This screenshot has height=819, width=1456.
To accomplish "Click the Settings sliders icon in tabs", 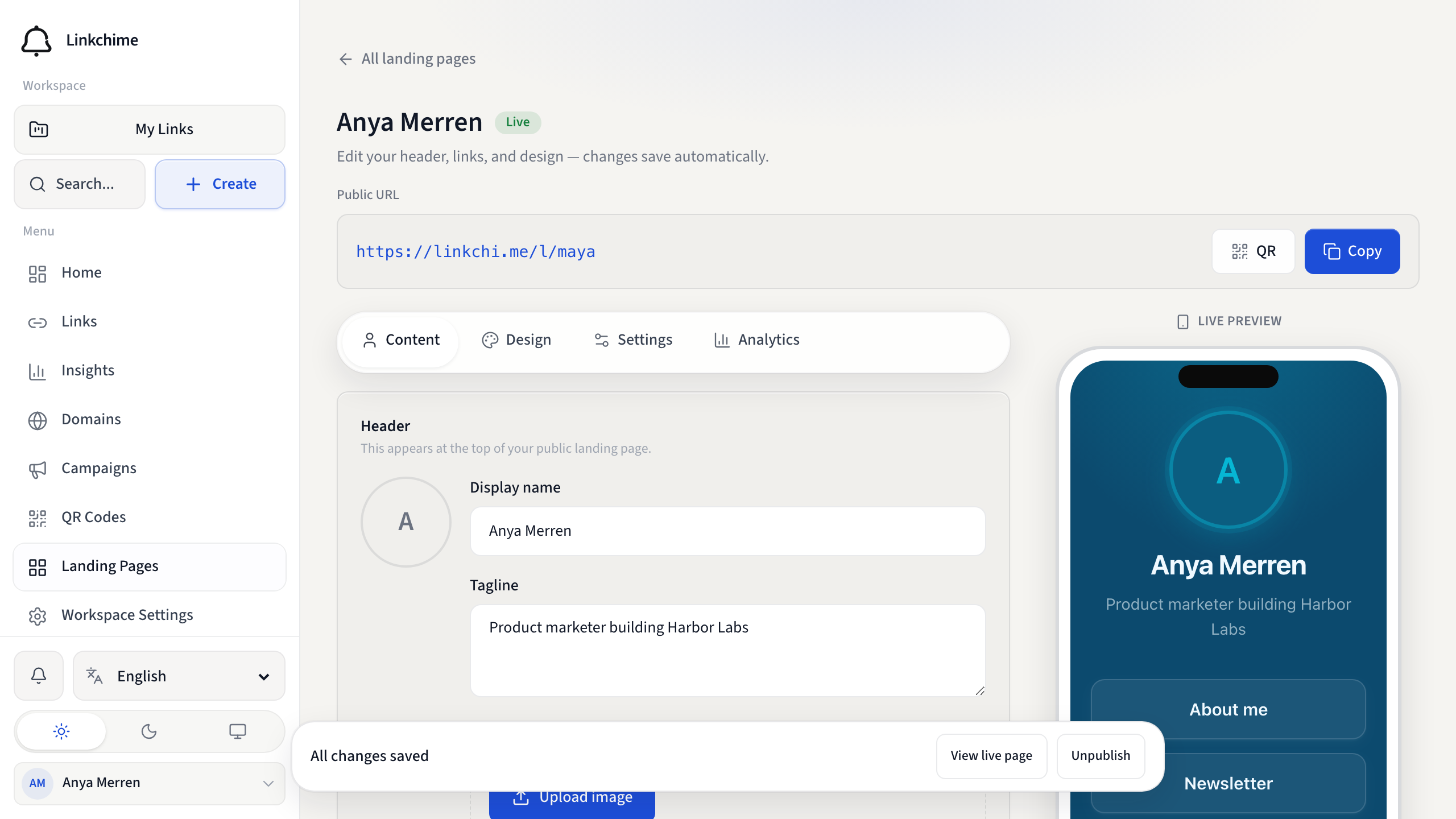I will [x=602, y=340].
